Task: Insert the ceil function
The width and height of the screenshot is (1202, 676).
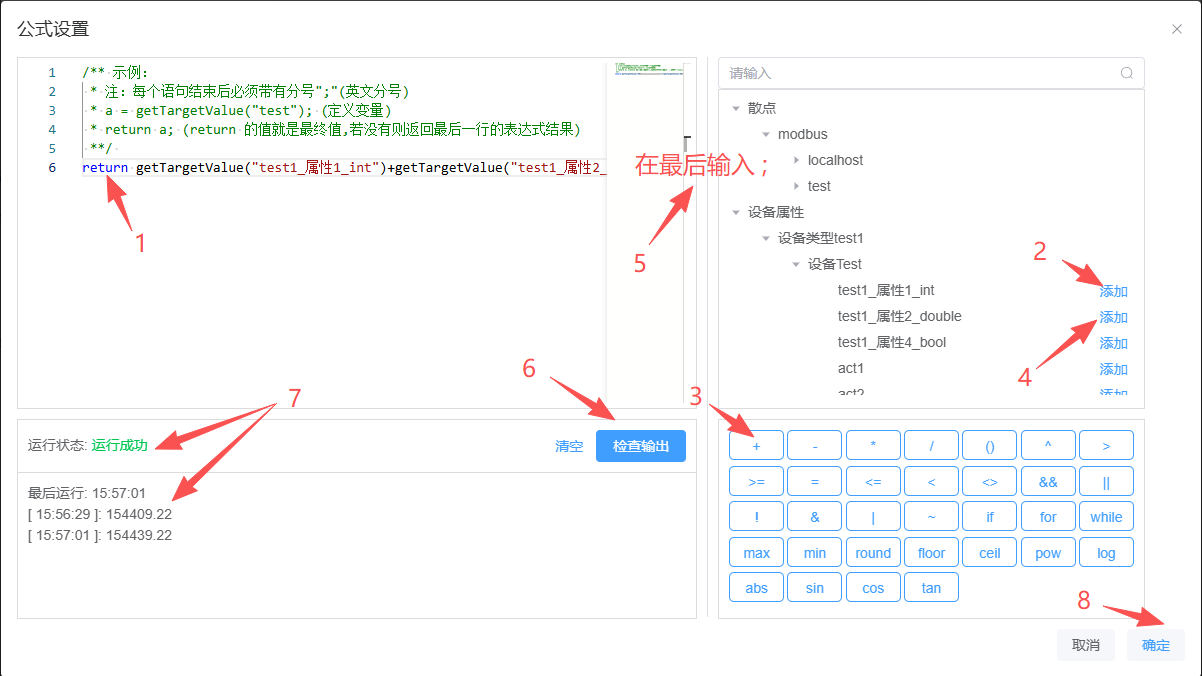Action: point(990,553)
